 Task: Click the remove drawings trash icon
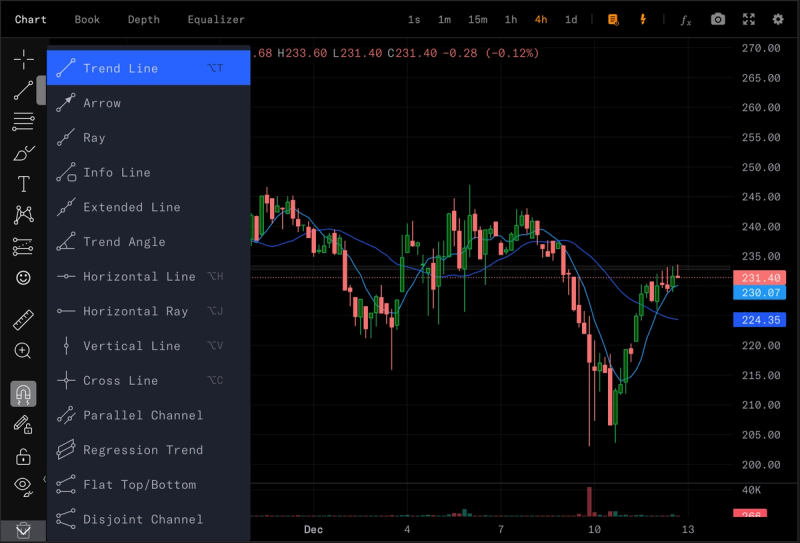tap(23, 531)
